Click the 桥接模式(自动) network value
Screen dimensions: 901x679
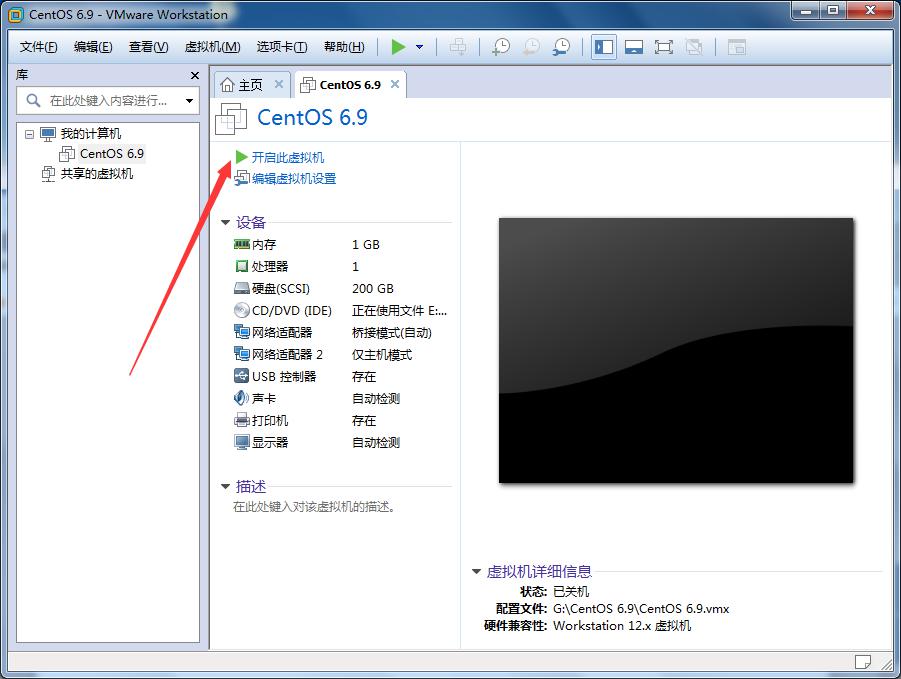391,333
